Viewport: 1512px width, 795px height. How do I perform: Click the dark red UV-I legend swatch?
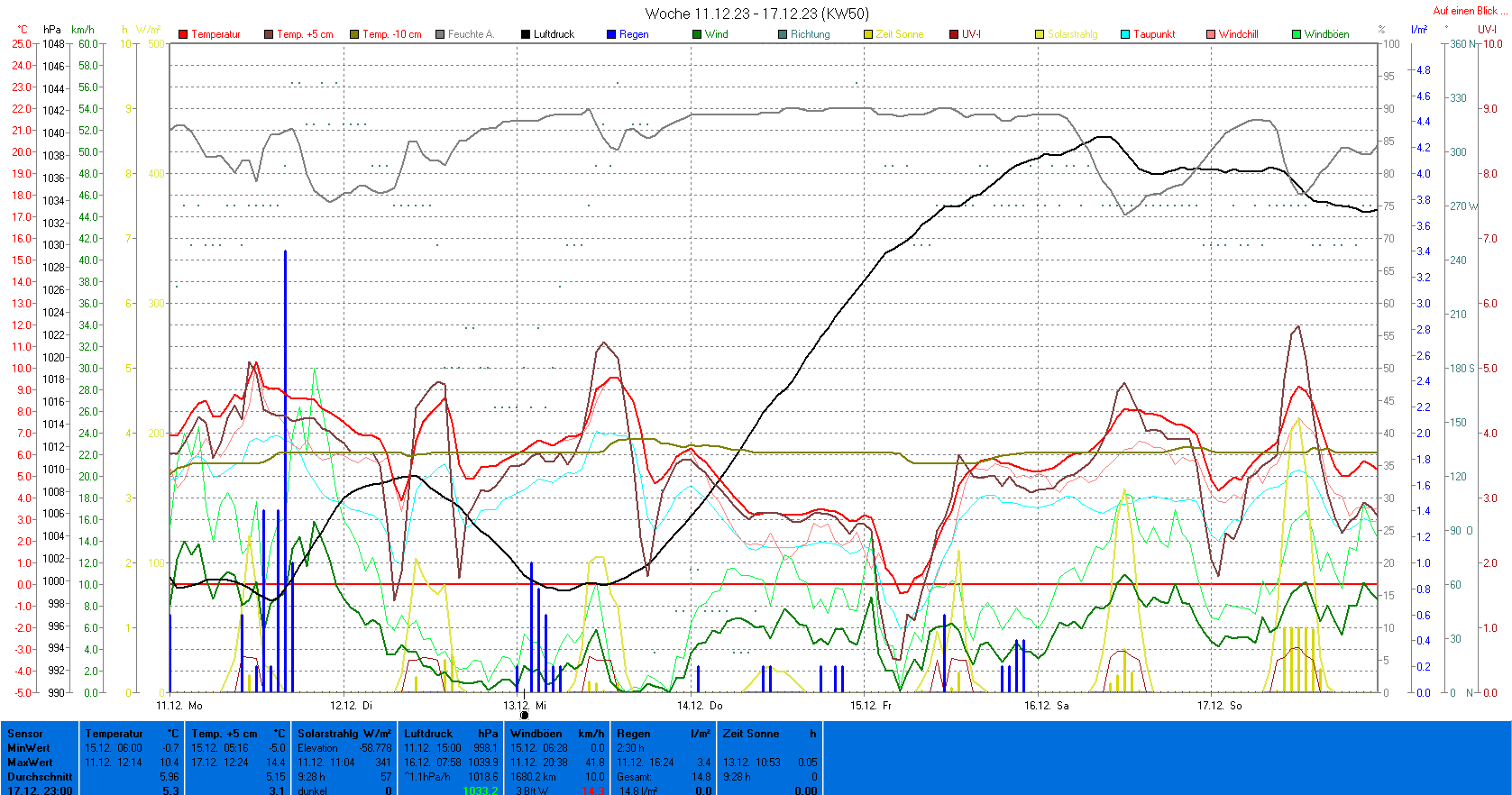click(x=954, y=34)
